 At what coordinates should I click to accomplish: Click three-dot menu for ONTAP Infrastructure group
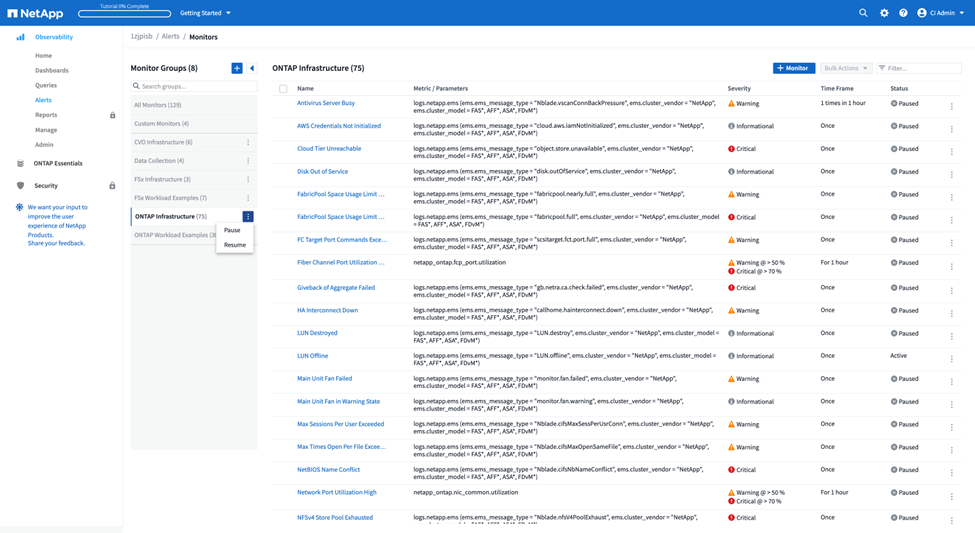tap(248, 216)
